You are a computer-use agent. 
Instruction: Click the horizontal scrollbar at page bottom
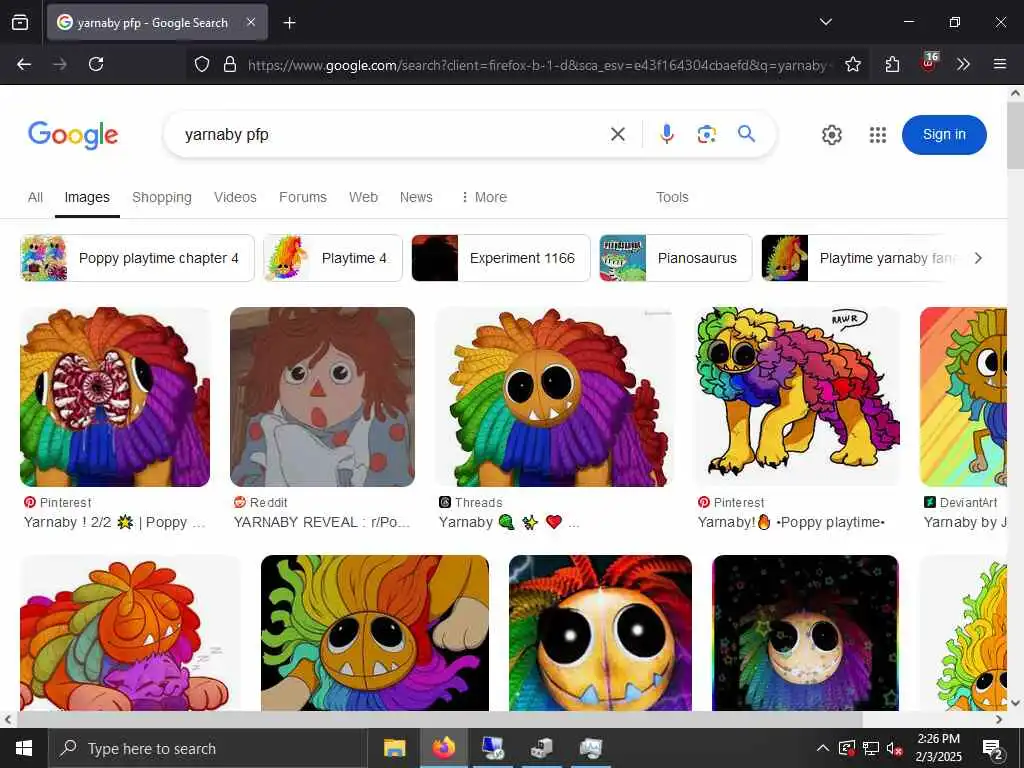[439, 719]
